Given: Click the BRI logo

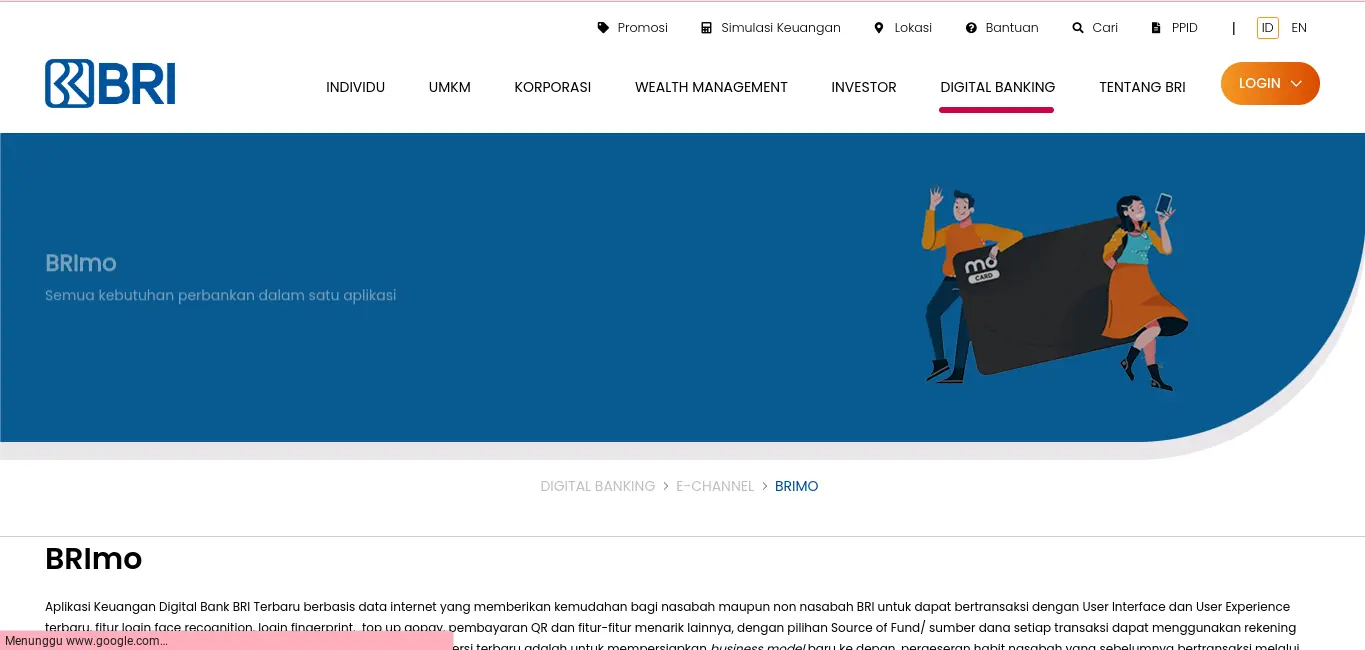Looking at the screenshot, I should tap(110, 84).
